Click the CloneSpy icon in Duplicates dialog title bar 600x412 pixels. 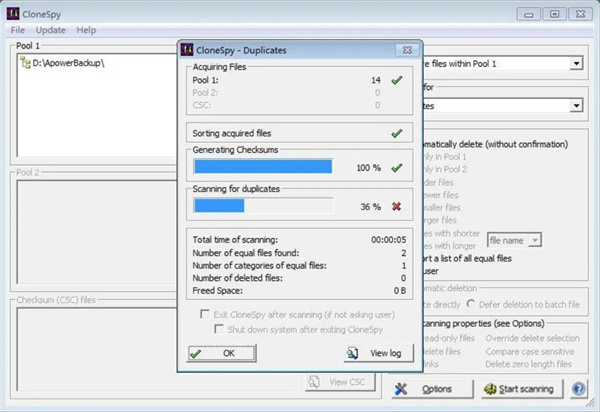point(189,48)
